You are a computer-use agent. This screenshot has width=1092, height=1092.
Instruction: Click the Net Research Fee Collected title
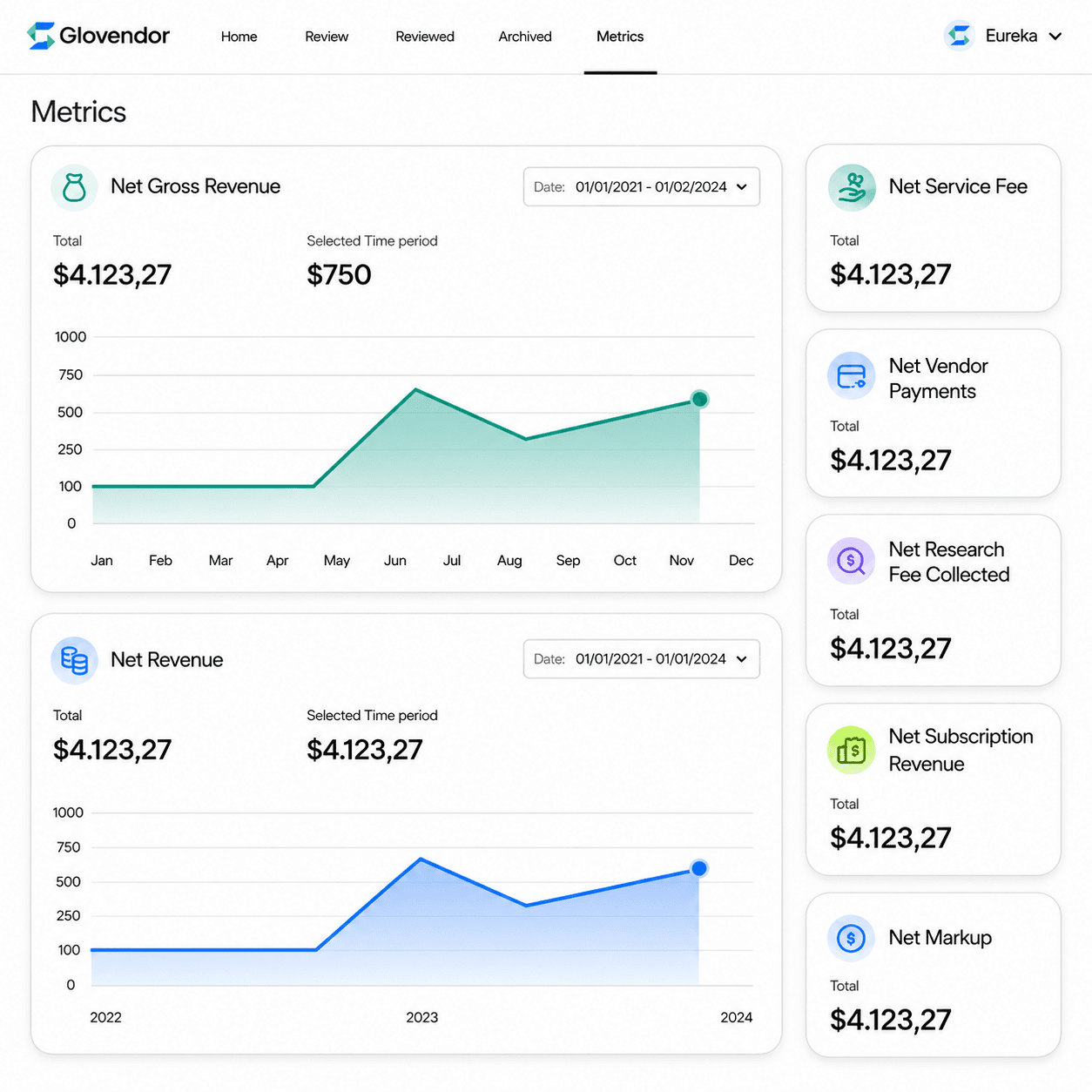click(x=948, y=563)
